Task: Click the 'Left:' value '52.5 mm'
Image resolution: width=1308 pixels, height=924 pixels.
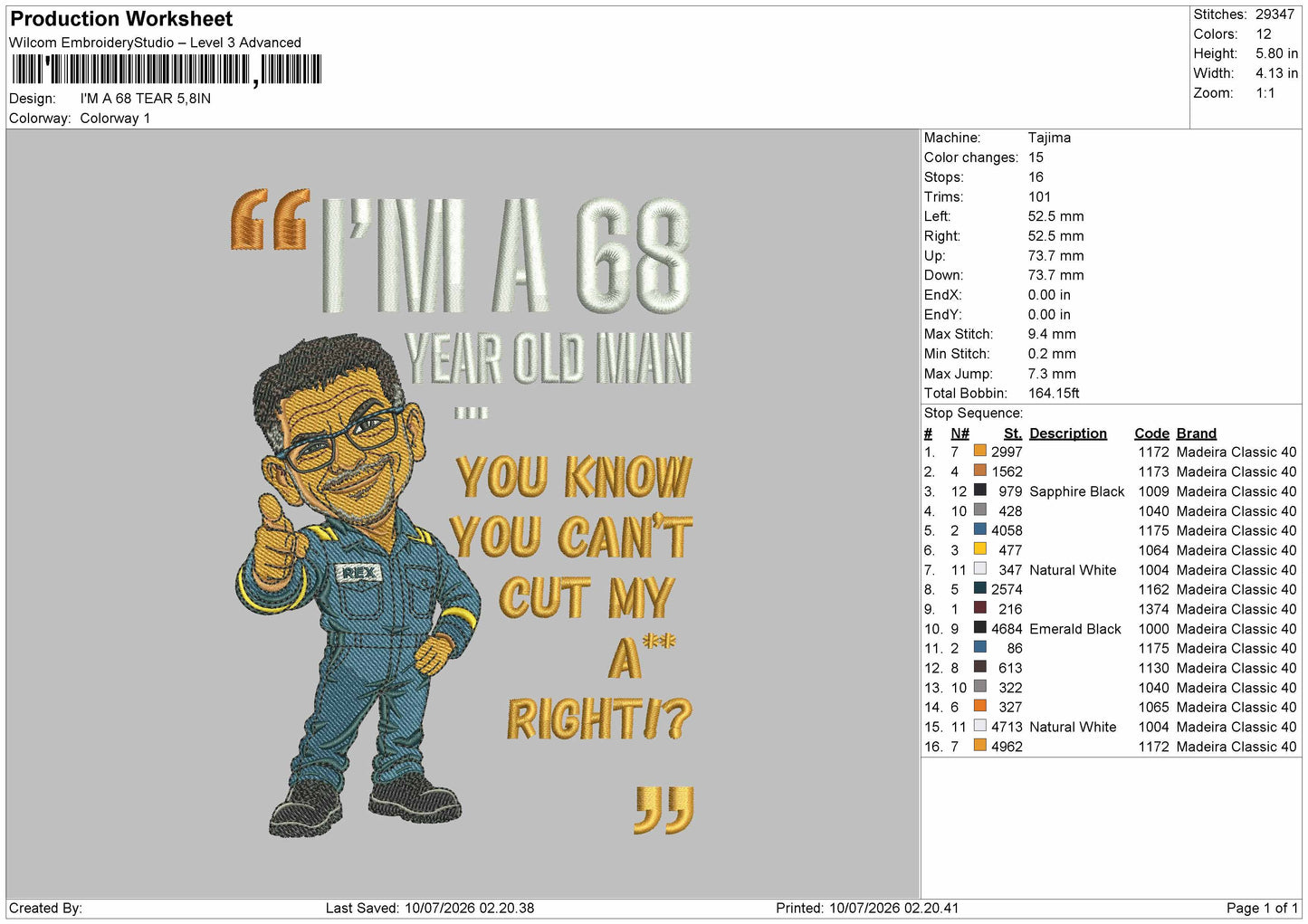Action: click(1055, 216)
